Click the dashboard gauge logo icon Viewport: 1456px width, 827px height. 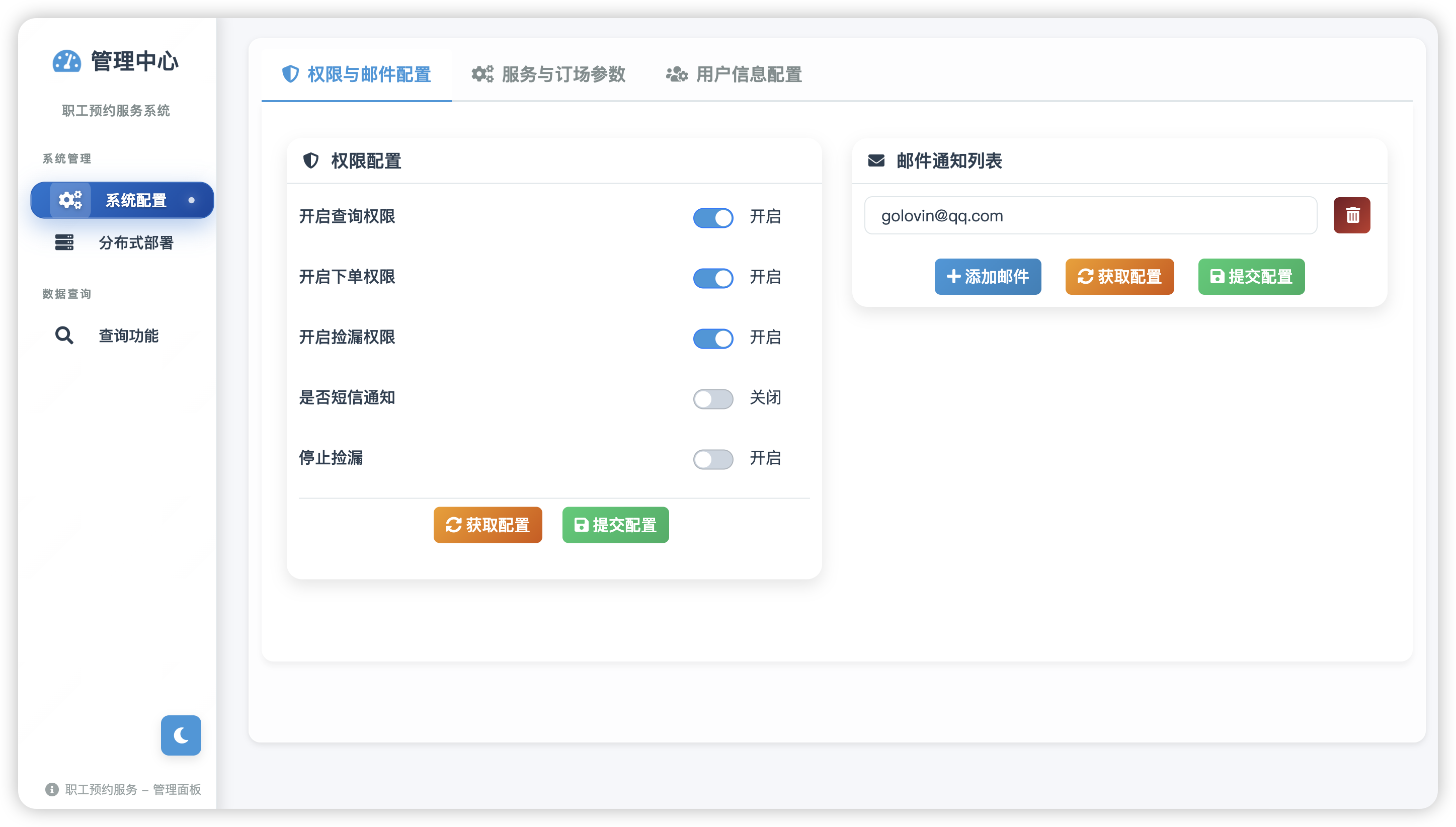66,61
